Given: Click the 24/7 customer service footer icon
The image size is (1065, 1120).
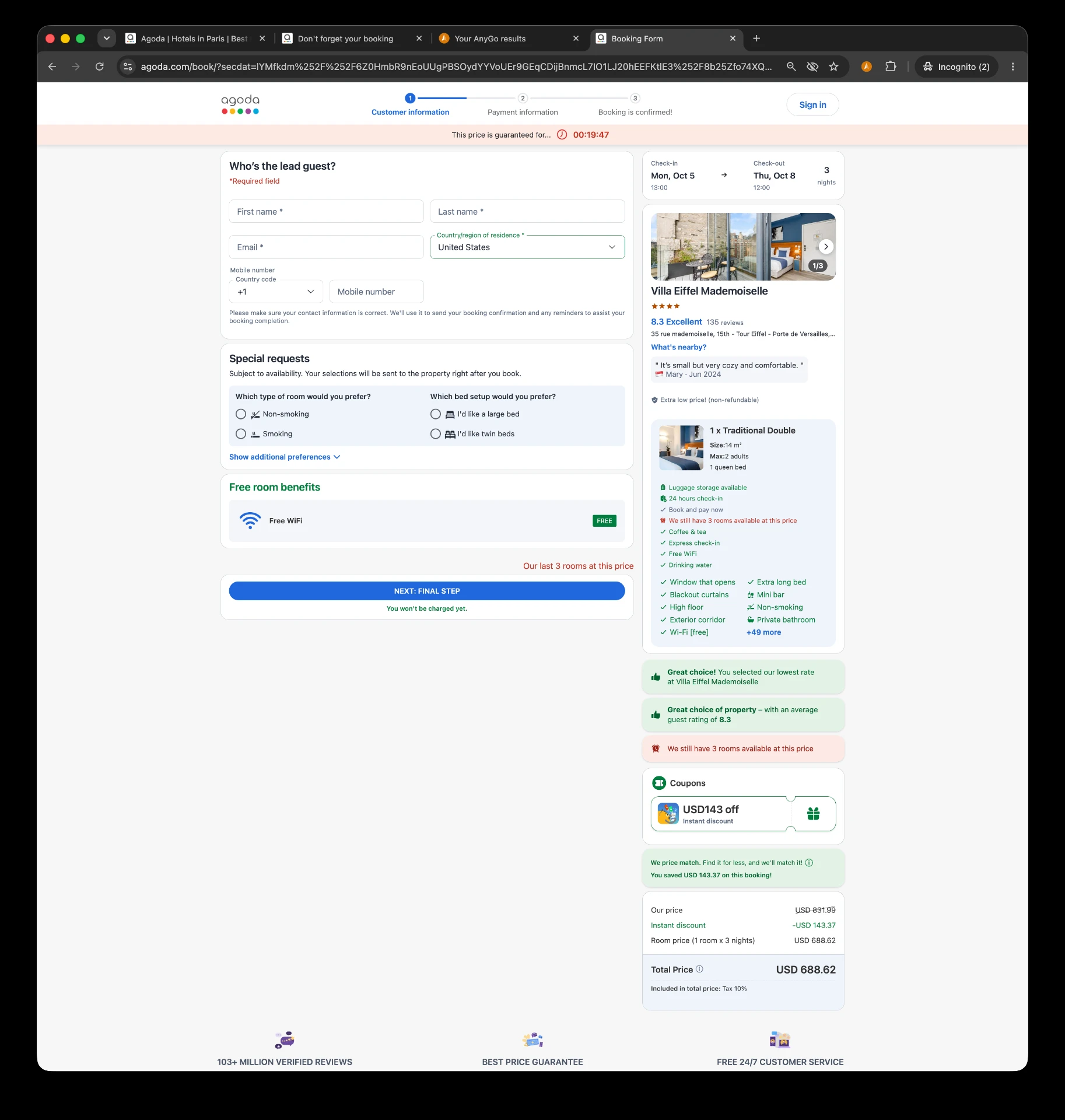Looking at the screenshot, I should (780, 1040).
